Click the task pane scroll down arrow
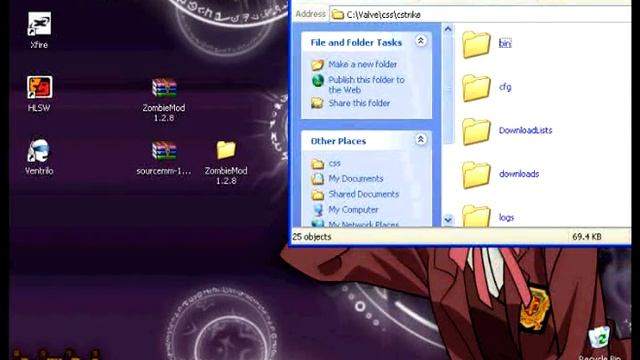Screen dimensions: 640x360 [x=448, y=220]
